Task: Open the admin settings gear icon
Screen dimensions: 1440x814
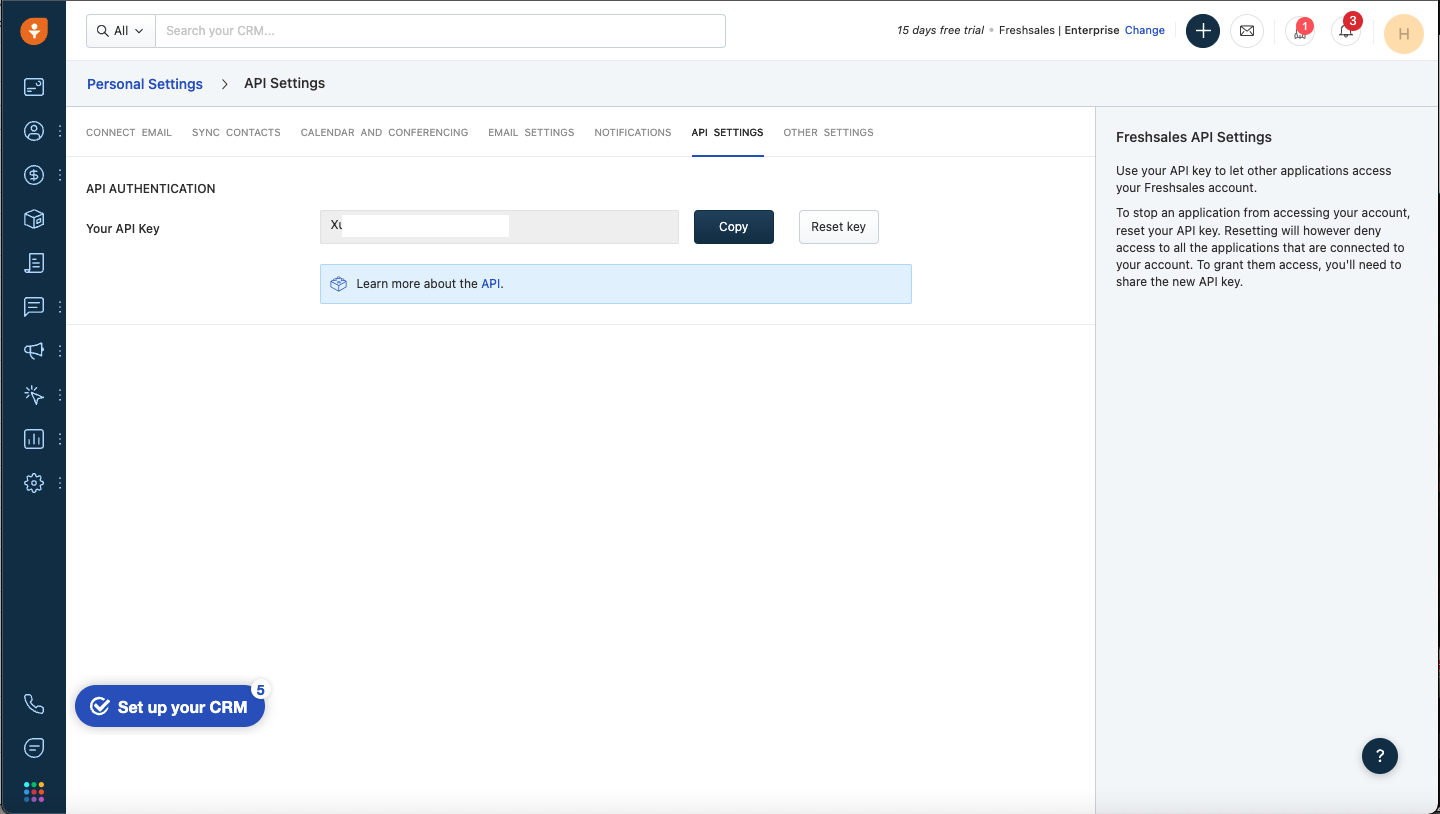Action: click(x=34, y=483)
